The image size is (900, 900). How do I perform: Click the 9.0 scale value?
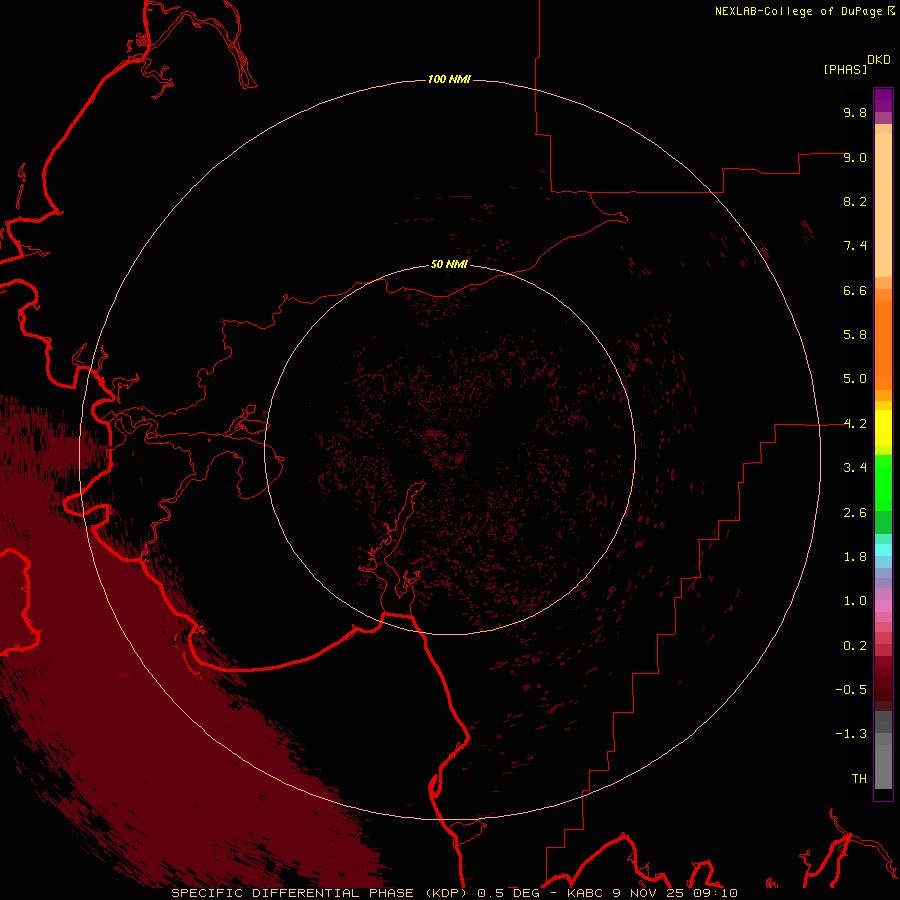point(855,157)
